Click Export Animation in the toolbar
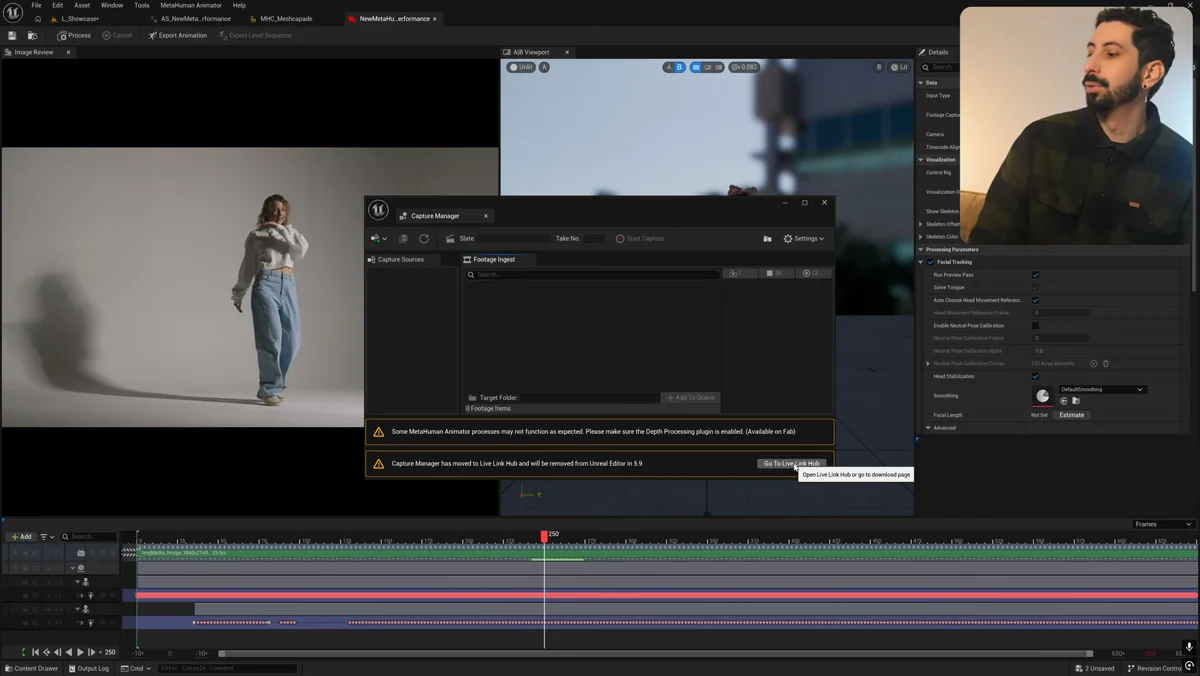Viewport: 1200px width, 676px height. coord(178,35)
